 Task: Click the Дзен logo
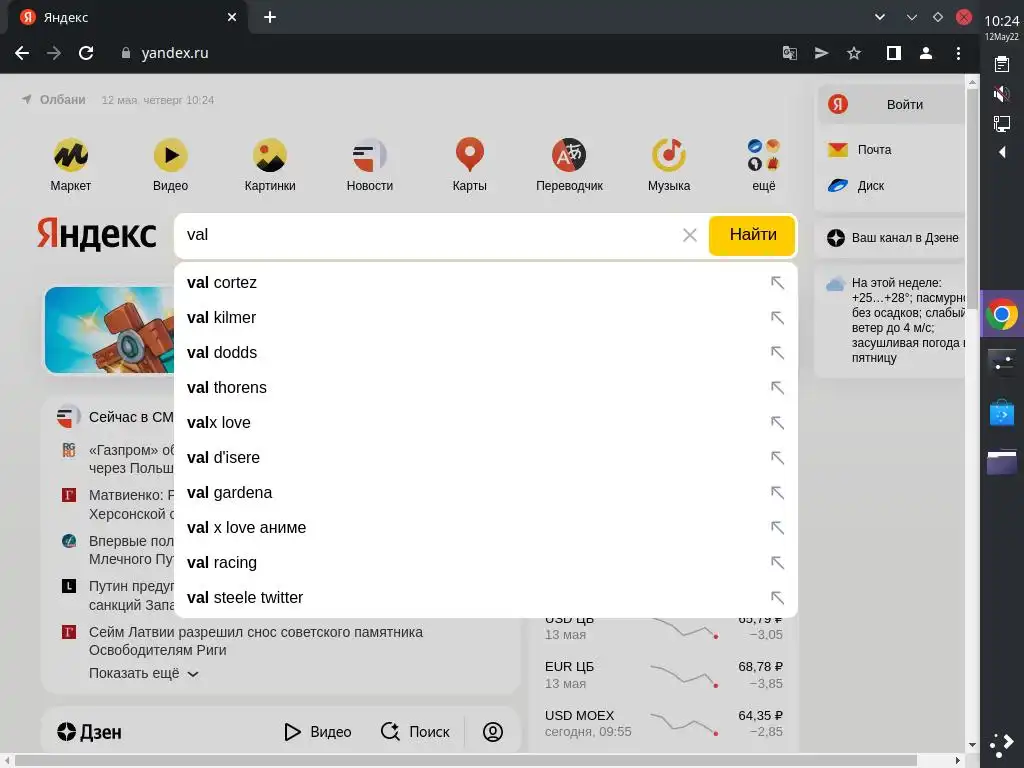click(x=89, y=732)
